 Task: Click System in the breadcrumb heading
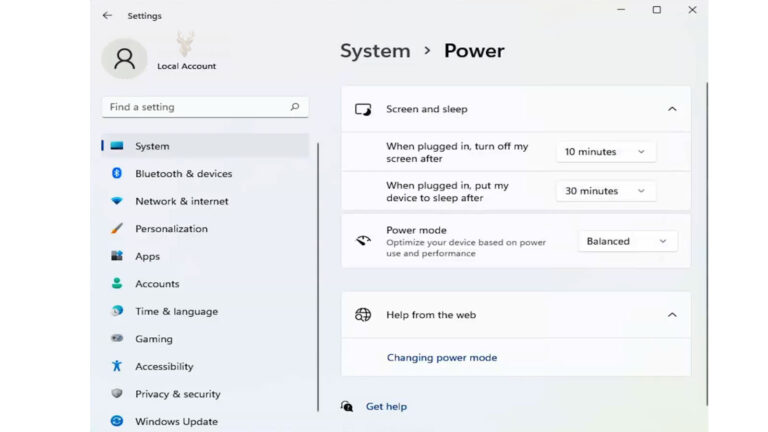pyautogui.click(x=375, y=51)
